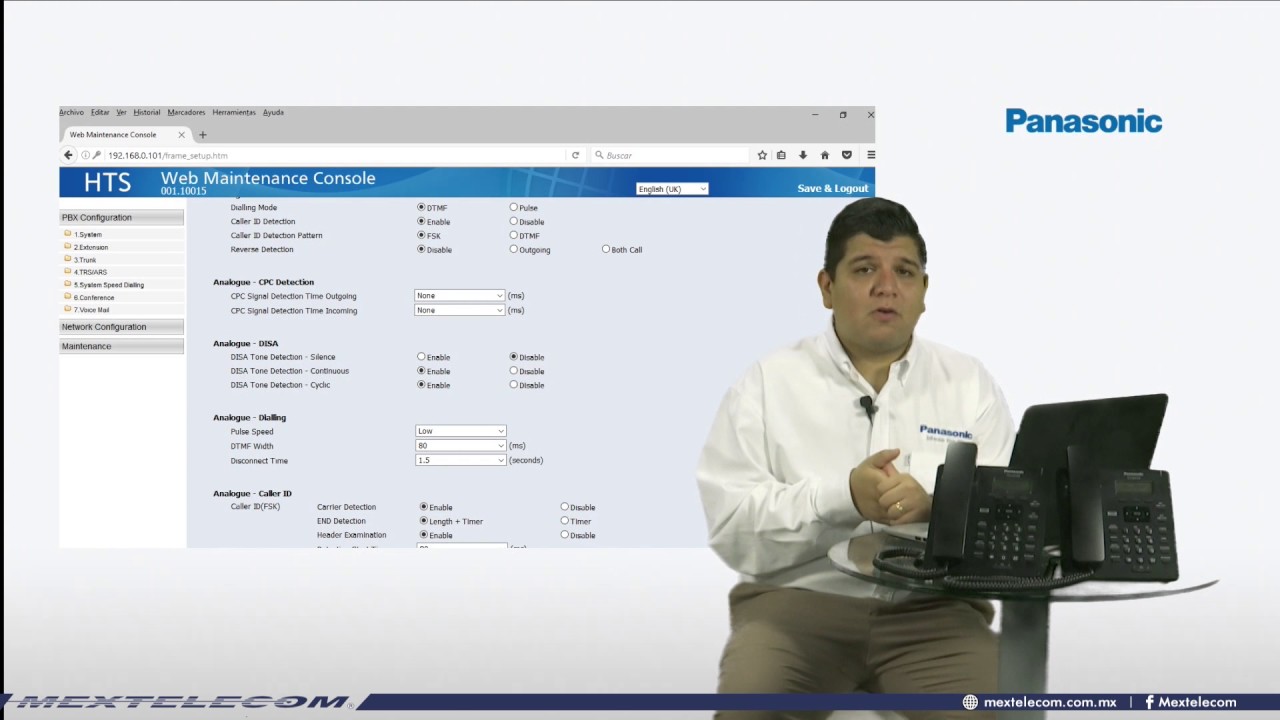Open the 2.Extension tree item
Screen dimensions: 1280x720
[91, 247]
